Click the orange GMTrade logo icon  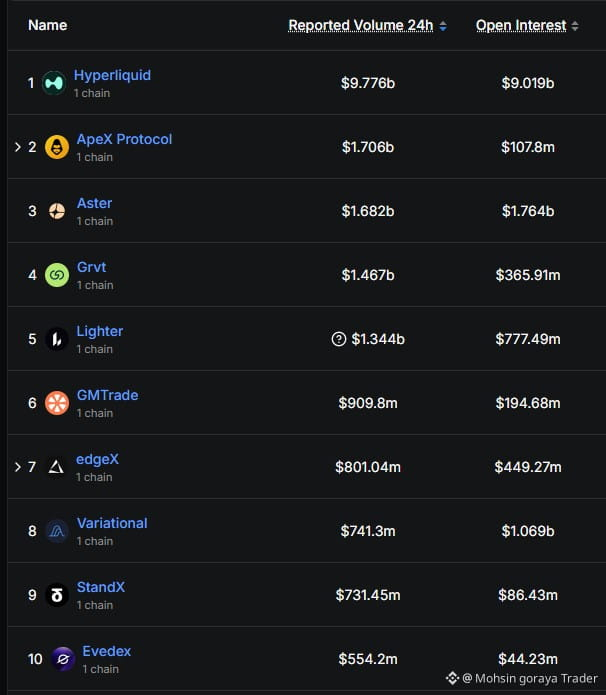(57, 403)
